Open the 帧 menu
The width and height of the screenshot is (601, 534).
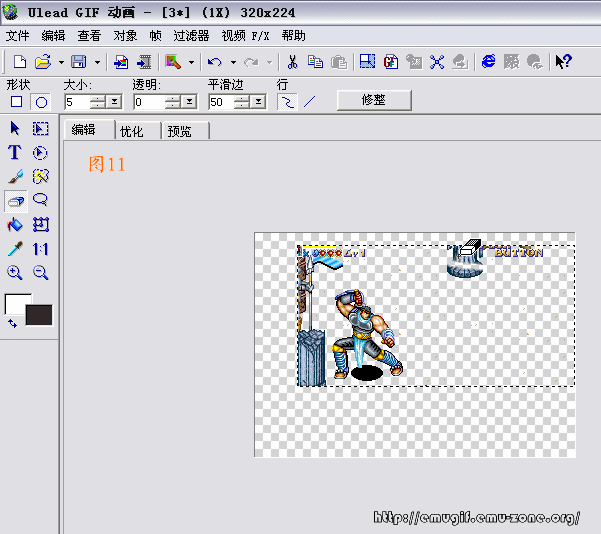pyautogui.click(x=155, y=36)
